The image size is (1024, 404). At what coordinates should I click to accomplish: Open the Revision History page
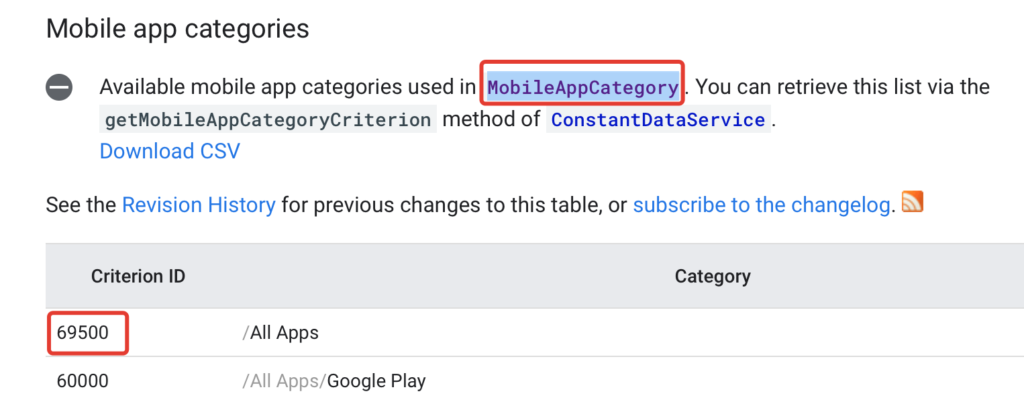pos(199,206)
